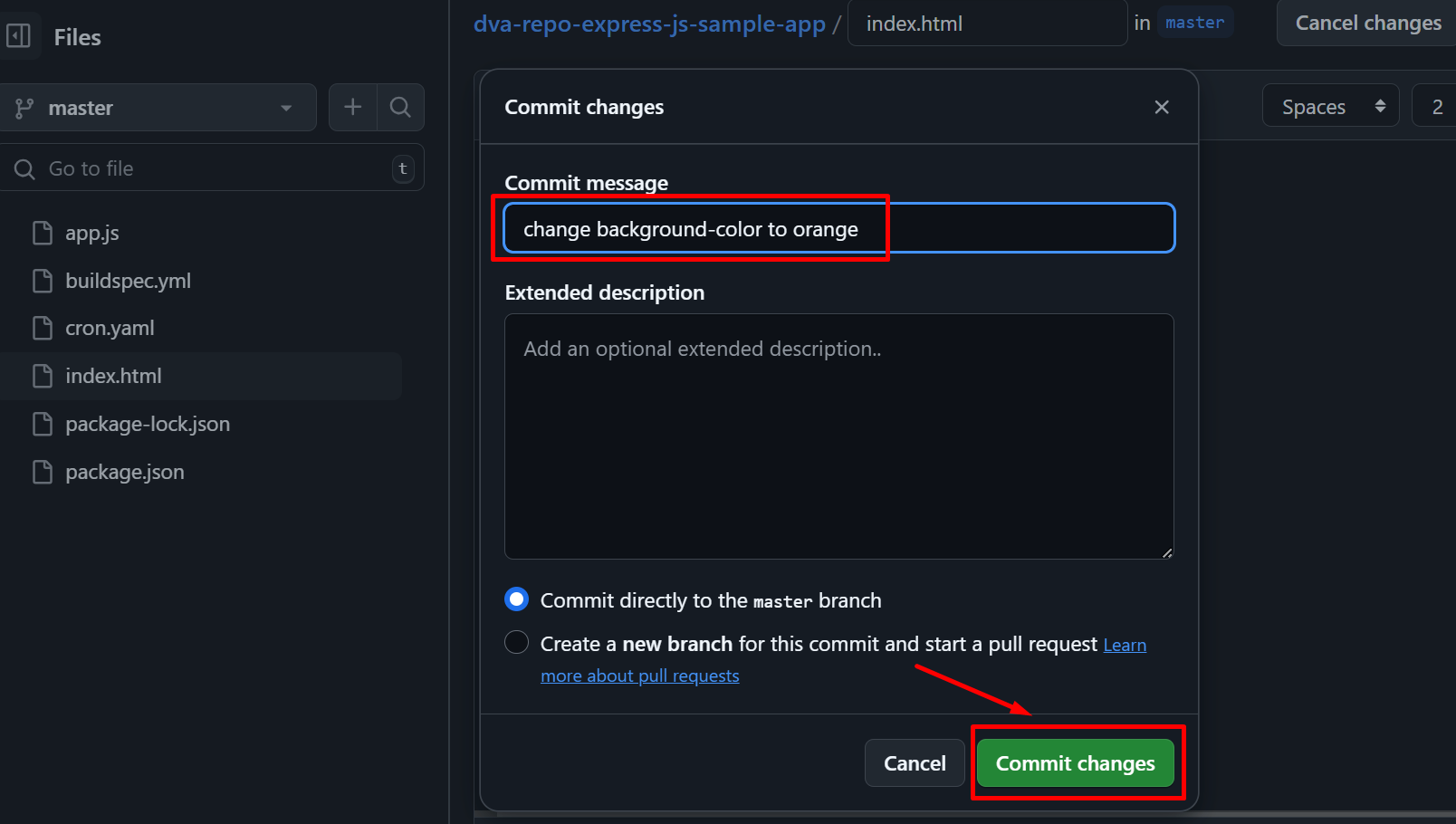The width and height of the screenshot is (1456, 824).
Task: Open the master branch selector dropdown
Action: (156, 108)
